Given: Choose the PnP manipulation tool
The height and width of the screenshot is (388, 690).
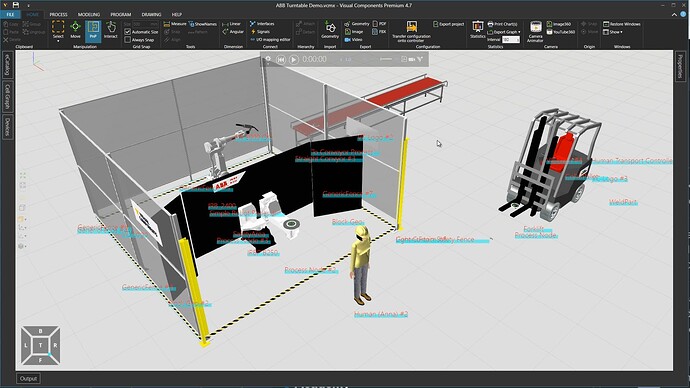Looking at the screenshot, I should point(93,30).
